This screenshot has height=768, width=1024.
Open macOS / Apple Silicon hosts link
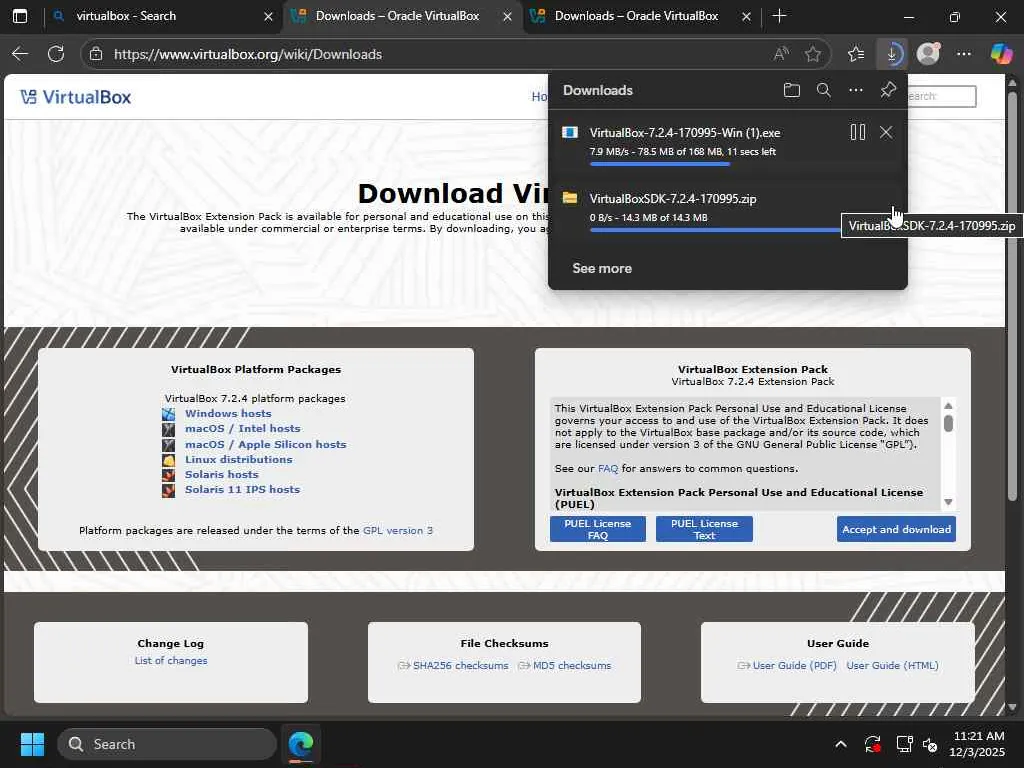click(x=265, y=444)
